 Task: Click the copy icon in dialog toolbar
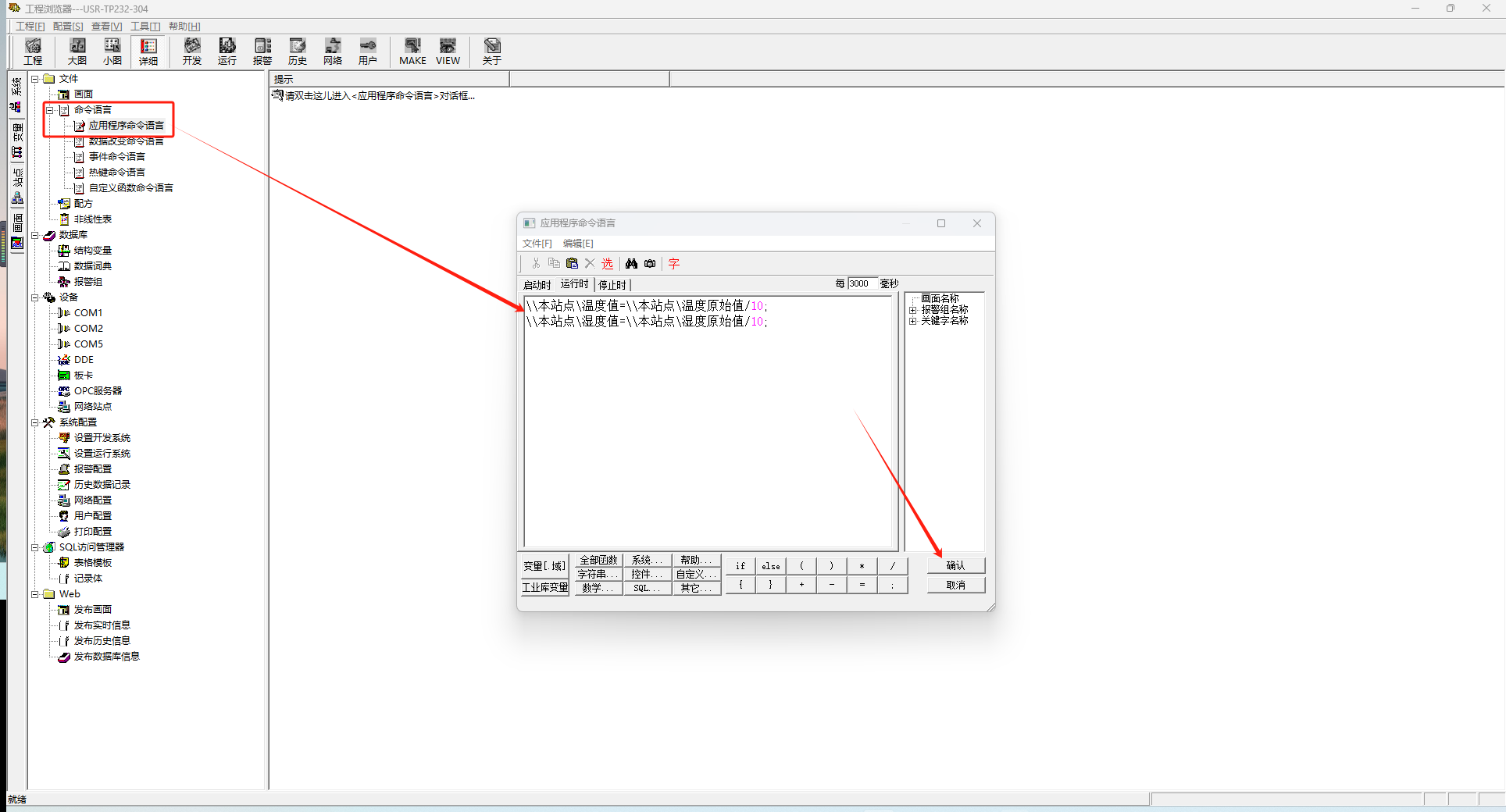pos(554,264)
